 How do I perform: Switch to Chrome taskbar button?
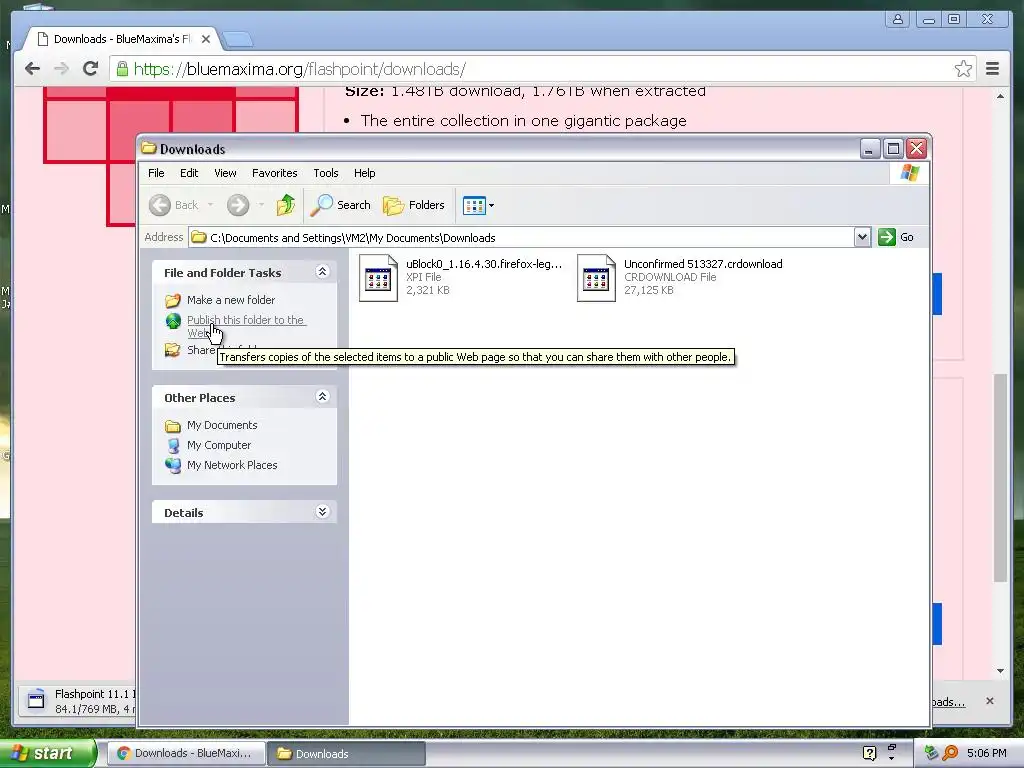pyautogui.click(x=186, y=754)
